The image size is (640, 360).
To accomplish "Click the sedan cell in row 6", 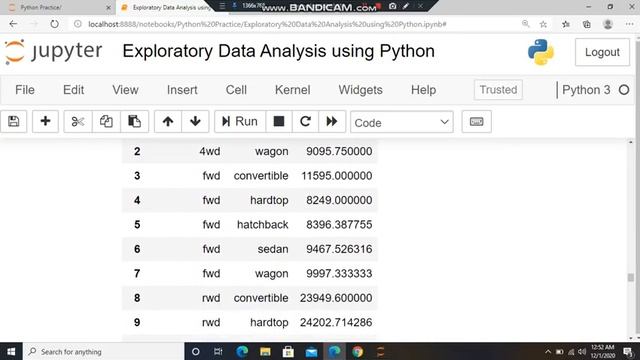I will coord(273,249).
